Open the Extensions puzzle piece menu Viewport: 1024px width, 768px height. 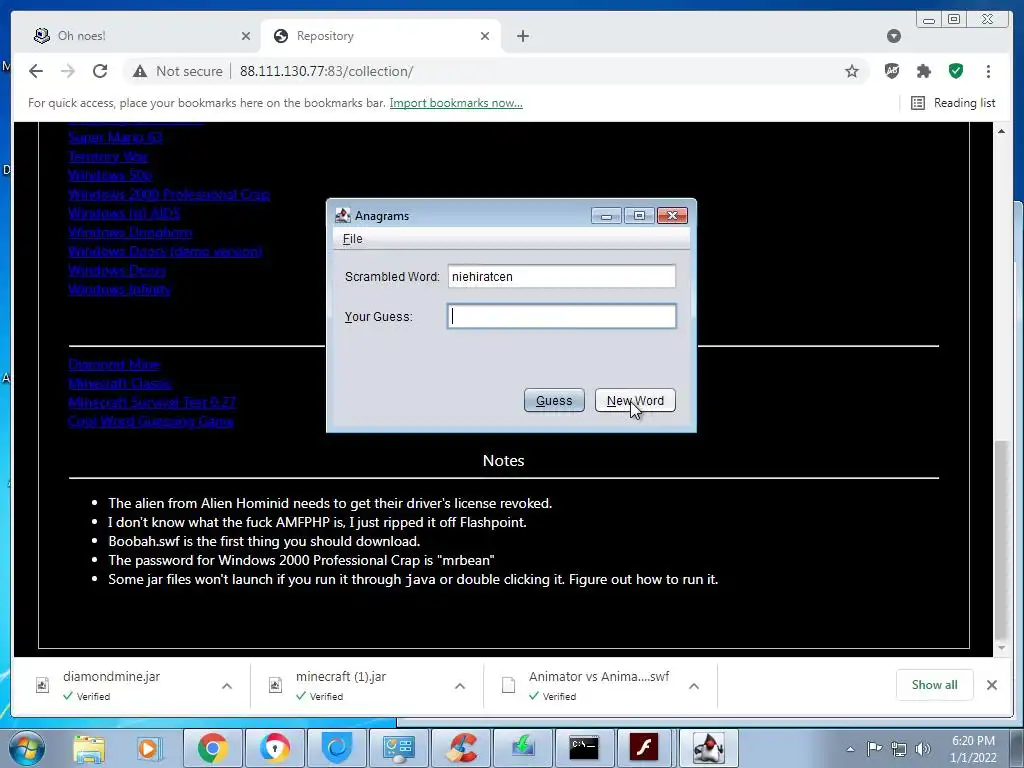923,71
